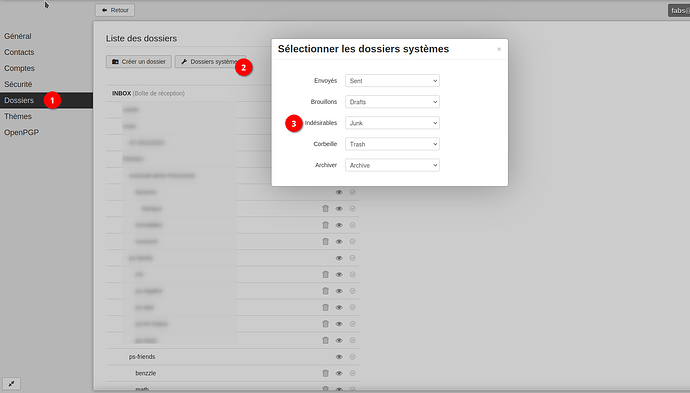Viewport: 690px width, 393px height.
Task: Click the Dossiers systèmes button
Action: [210, 62]
